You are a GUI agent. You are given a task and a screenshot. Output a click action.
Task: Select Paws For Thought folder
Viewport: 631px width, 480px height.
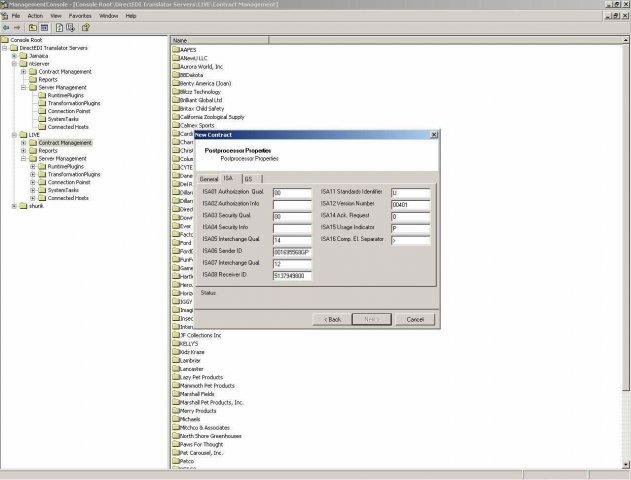click(x=198, y=444)
